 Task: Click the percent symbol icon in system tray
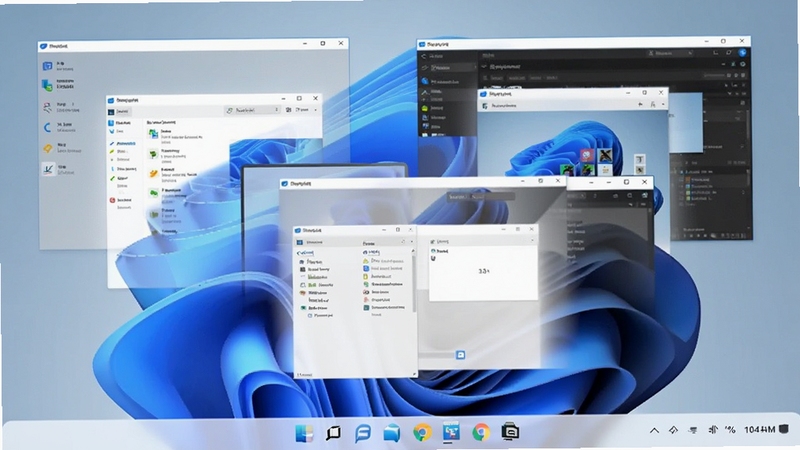pos(730,430)
